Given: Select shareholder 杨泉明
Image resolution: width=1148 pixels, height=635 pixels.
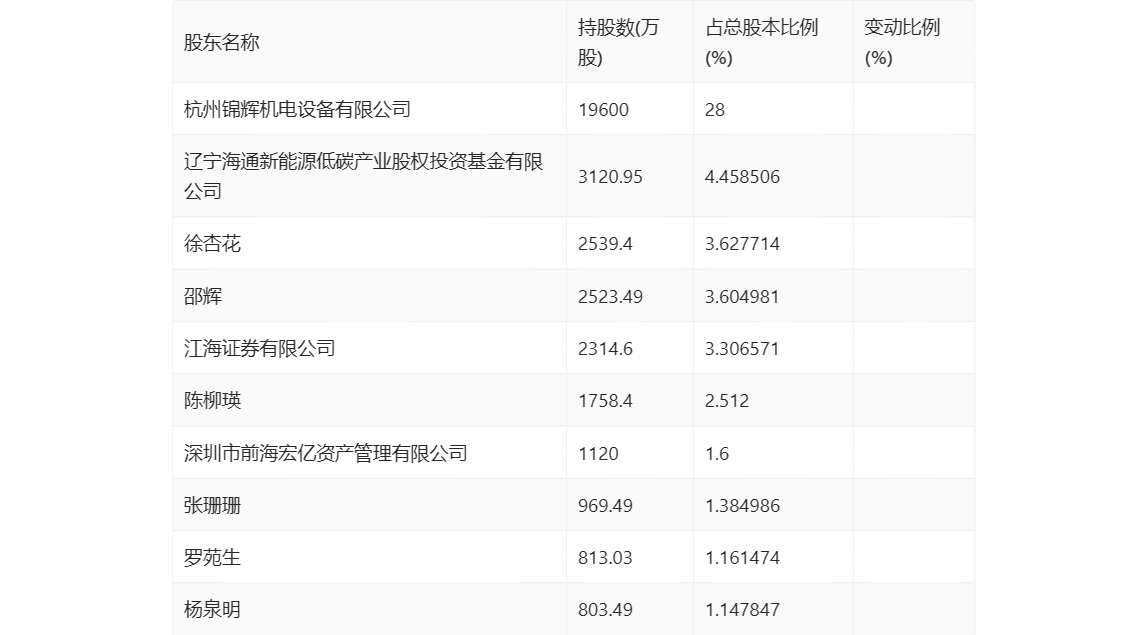Looking at the screenshot, I should [212, 609].
